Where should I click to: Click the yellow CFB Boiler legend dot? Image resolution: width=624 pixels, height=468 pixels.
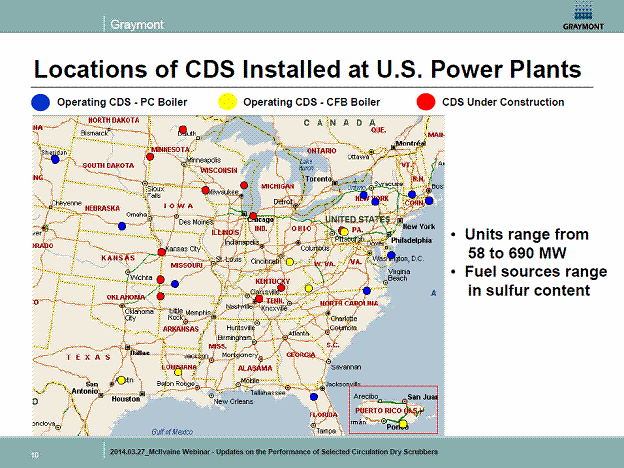point(228,102)
